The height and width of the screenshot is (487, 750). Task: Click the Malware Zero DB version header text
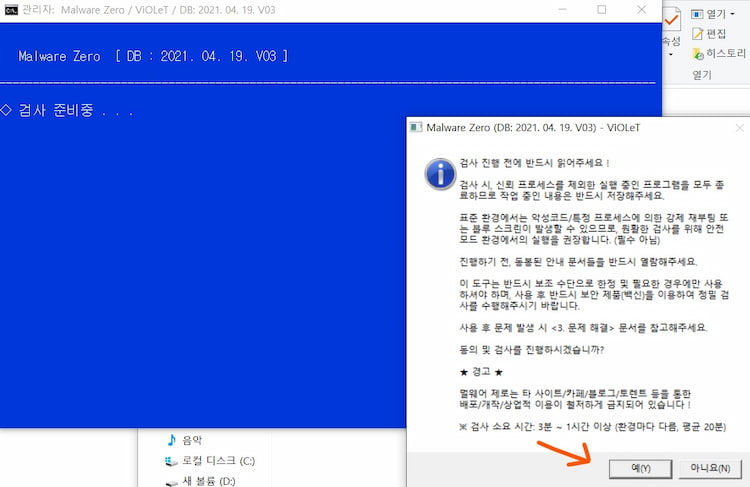[x=153, y=56]
